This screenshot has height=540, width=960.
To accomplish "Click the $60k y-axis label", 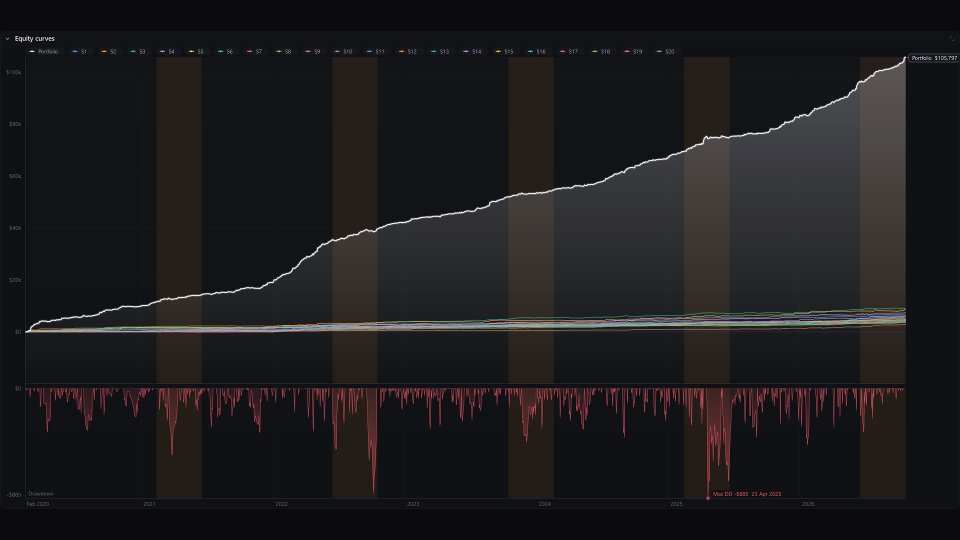I will (15, 176).
